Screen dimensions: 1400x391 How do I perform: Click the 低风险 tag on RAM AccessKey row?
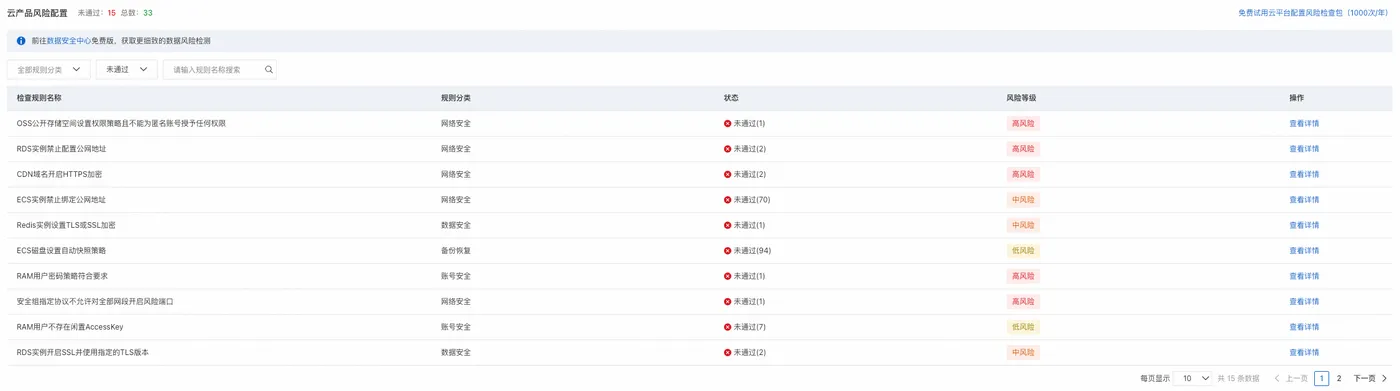click(x=1023, y=327)
